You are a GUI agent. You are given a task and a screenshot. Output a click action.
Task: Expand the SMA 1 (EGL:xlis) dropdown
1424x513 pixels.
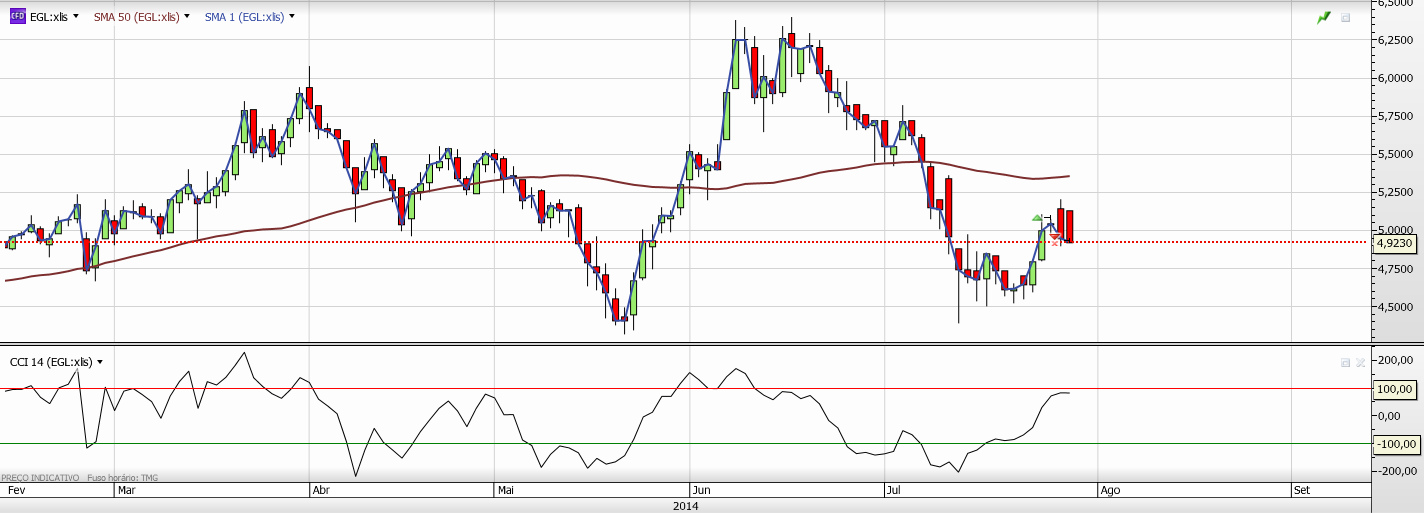click(x=291, y=17)
